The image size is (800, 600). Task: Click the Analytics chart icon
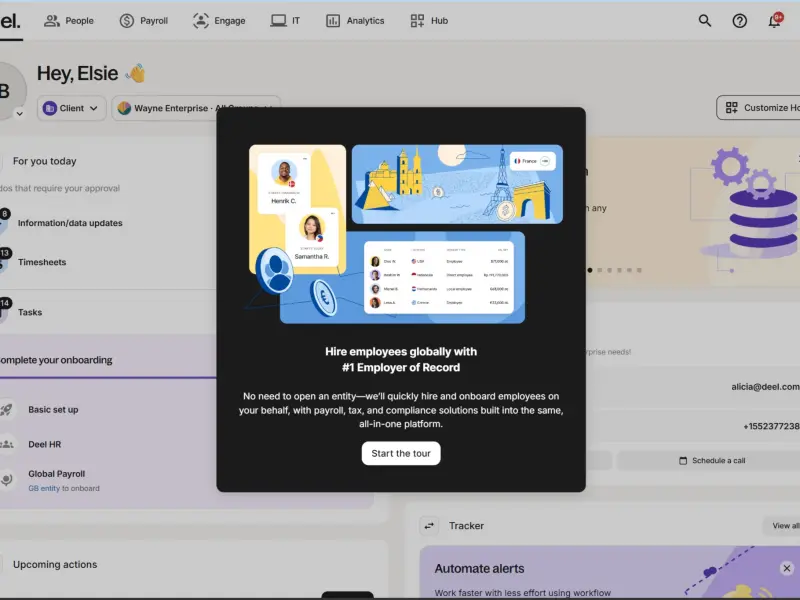[333, 21]
